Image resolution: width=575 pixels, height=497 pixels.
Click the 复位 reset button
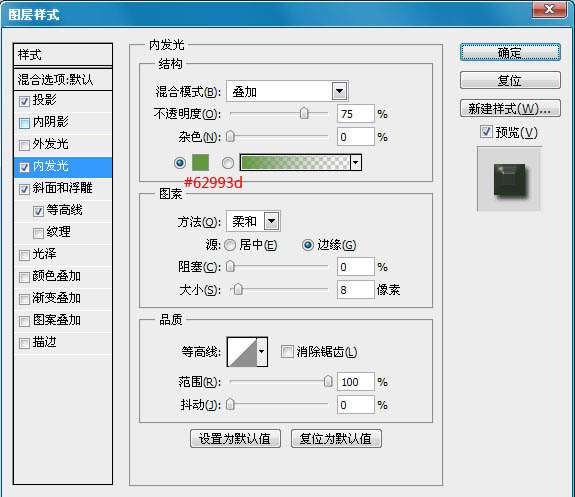(x=510, y=80)
